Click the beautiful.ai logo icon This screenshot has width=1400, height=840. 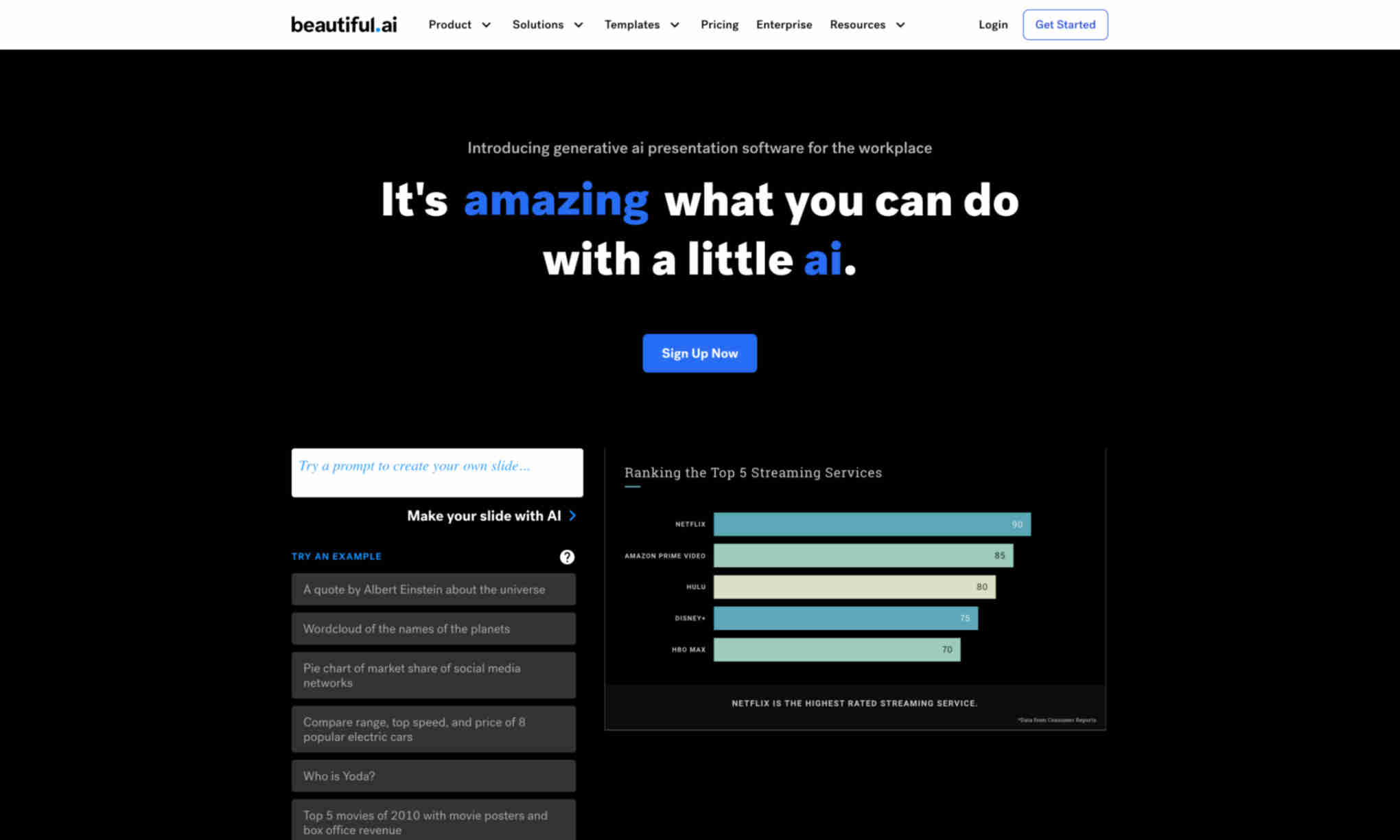[x=344, y=24]
